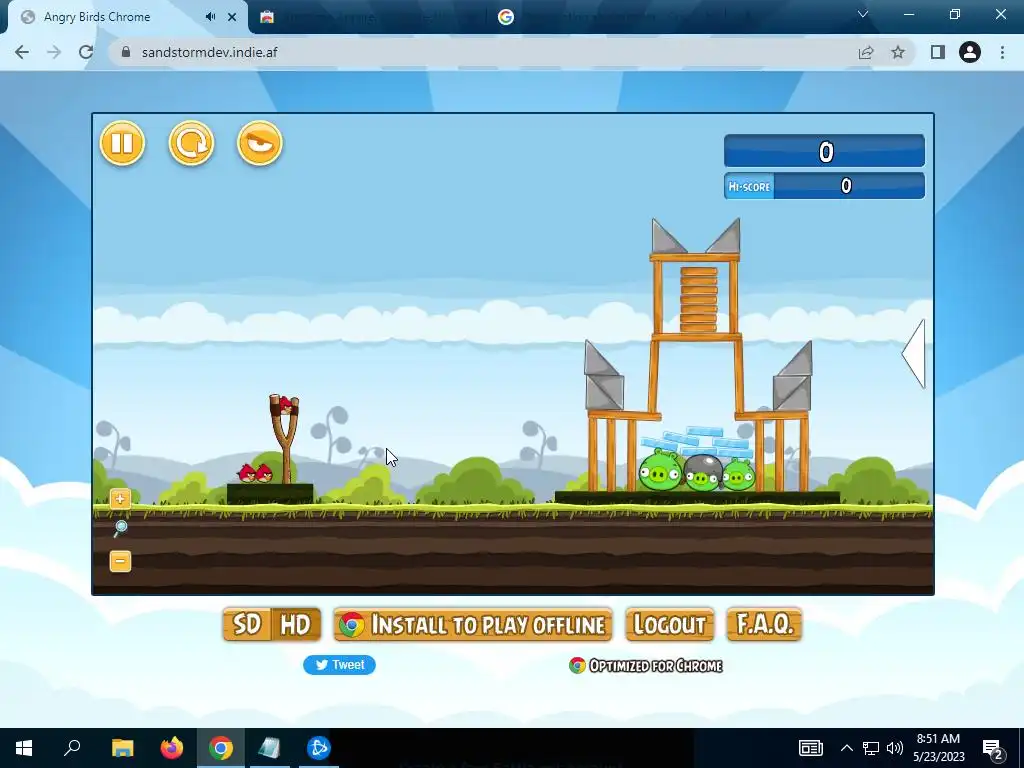This screenshot has height=768, width=1024.
Task: Open the tab search dropdown chevron
Action: coord(863,14)
